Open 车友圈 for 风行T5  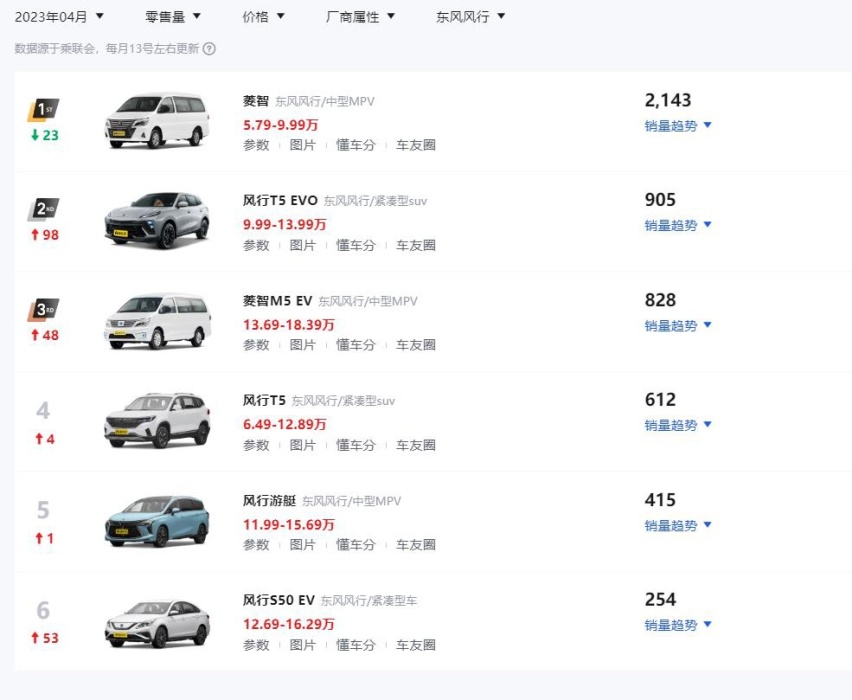click(416, 445)
